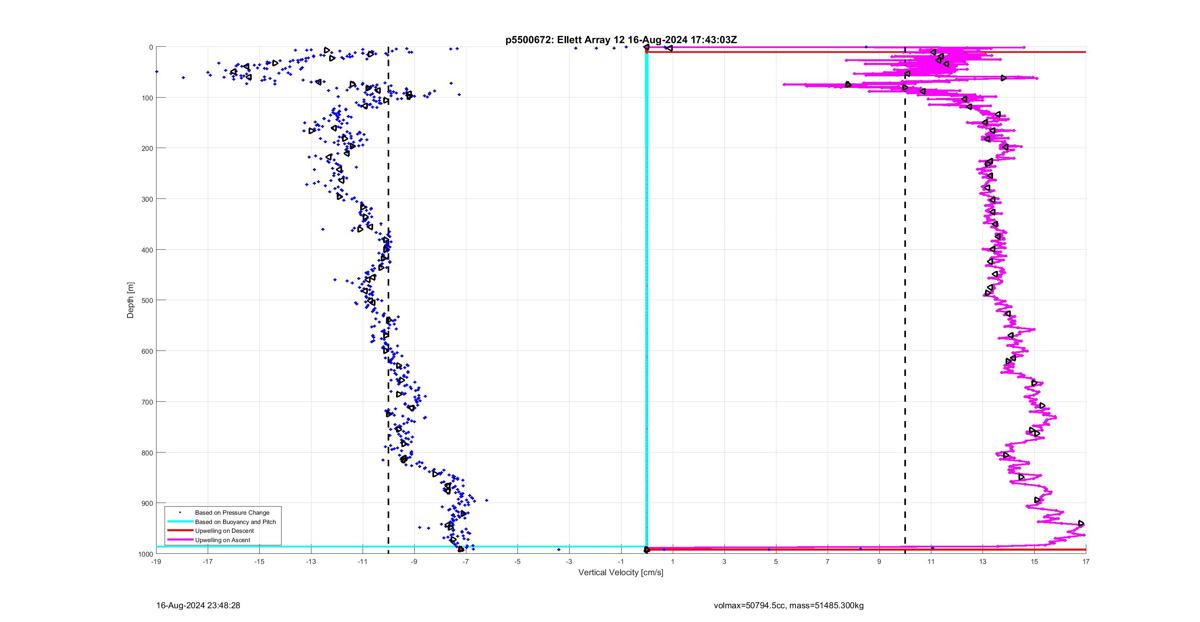This screenshot has height=622, width=1200.
Task: Click the positive x-axis tick label '3'
Action: pyautogui.click(x=724, y=562)
